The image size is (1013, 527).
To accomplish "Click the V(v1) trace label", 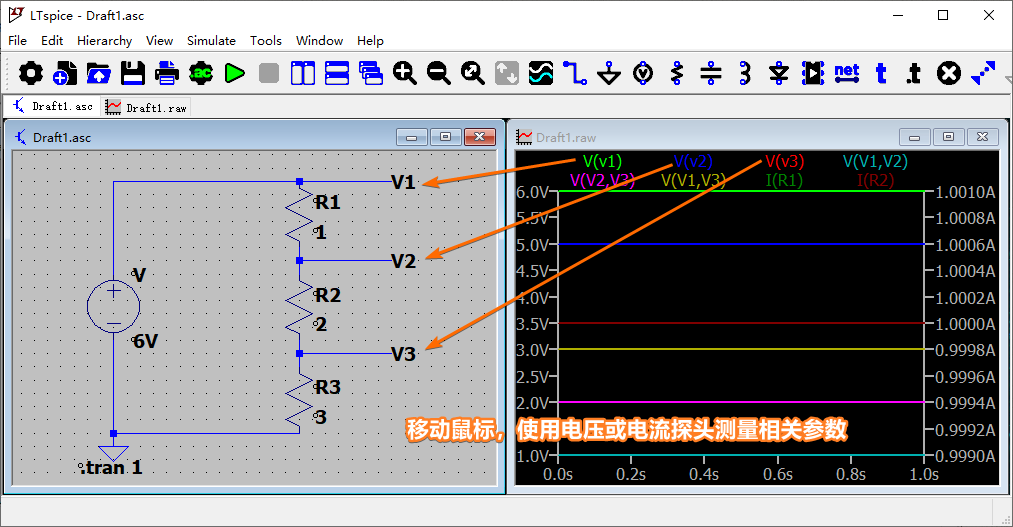I will point(602,161).
